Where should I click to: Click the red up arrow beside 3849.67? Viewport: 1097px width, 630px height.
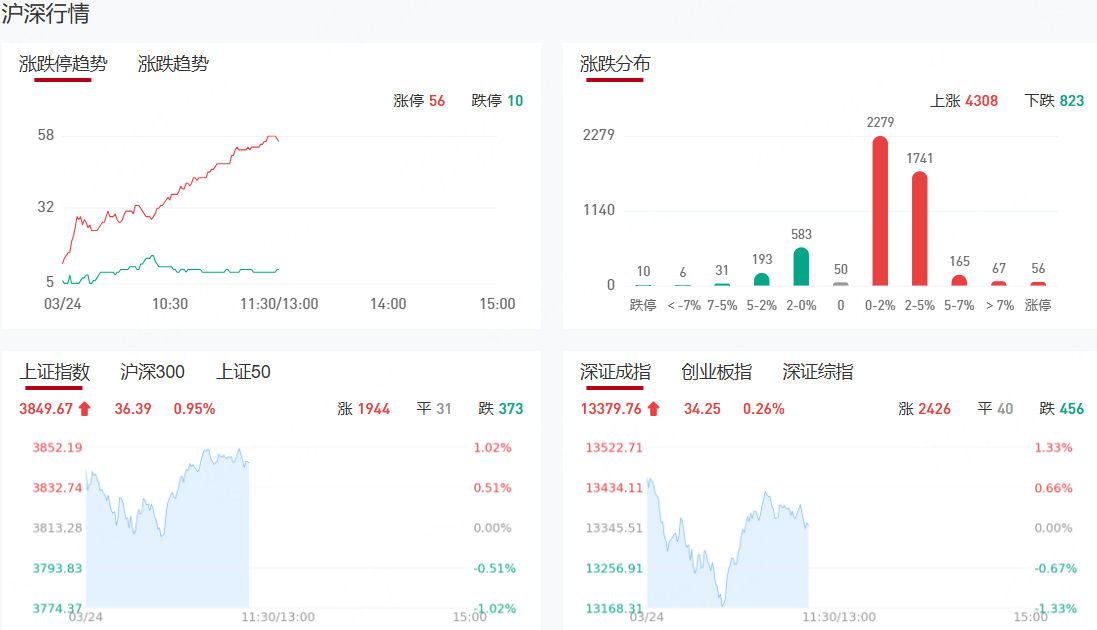tap(84, 408)
